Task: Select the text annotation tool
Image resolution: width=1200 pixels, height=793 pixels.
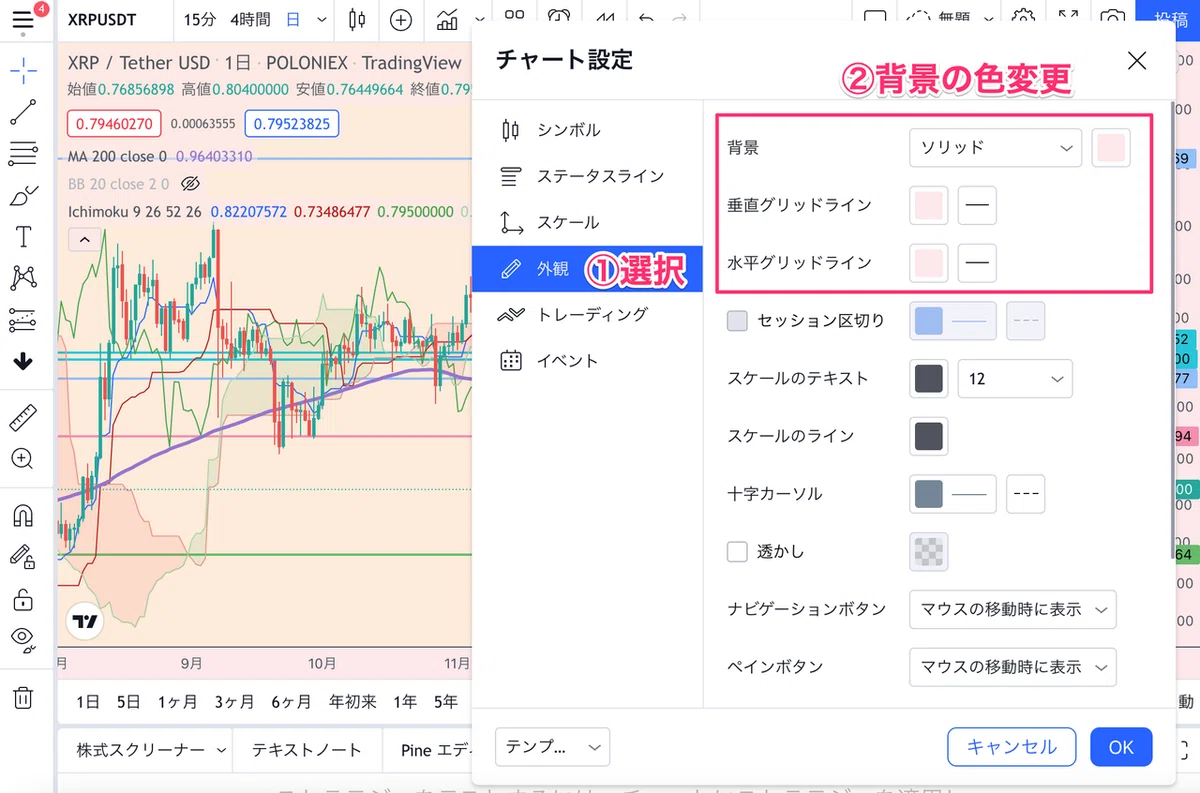Action: [x=23, y=237]
